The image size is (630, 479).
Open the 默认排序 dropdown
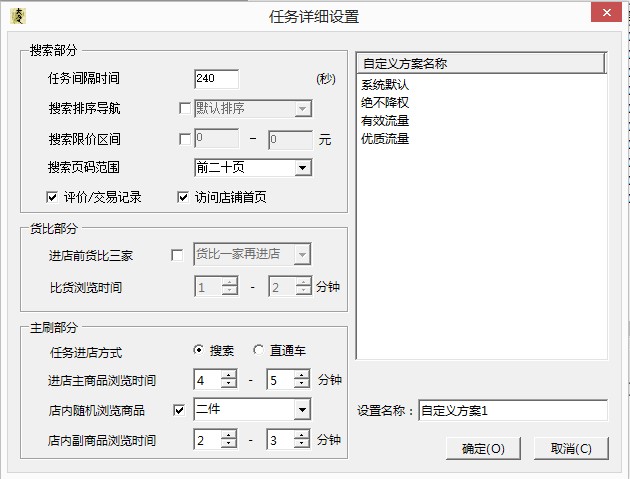click(303, 108)
